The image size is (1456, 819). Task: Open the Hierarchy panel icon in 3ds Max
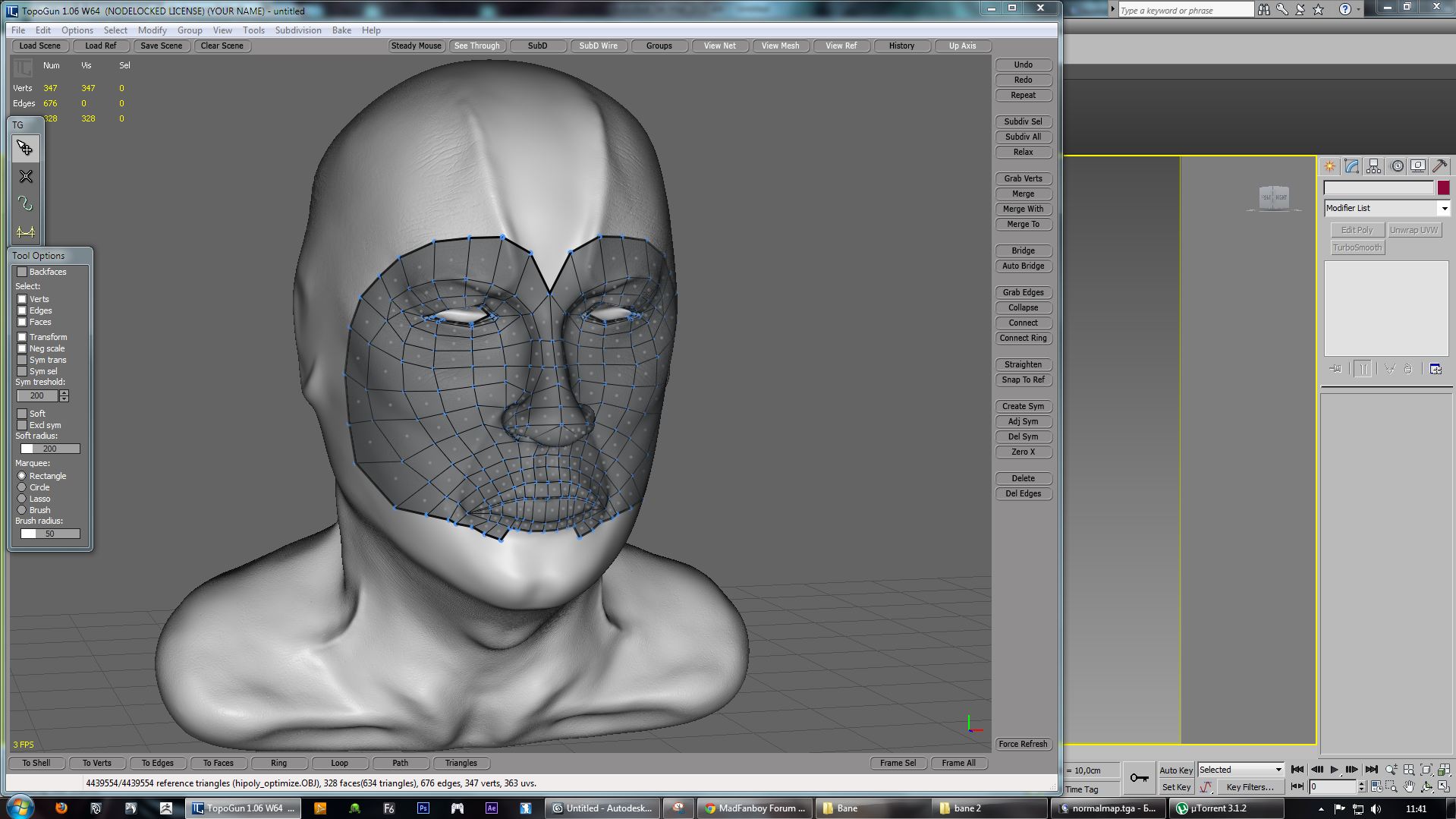[1373, 166]
